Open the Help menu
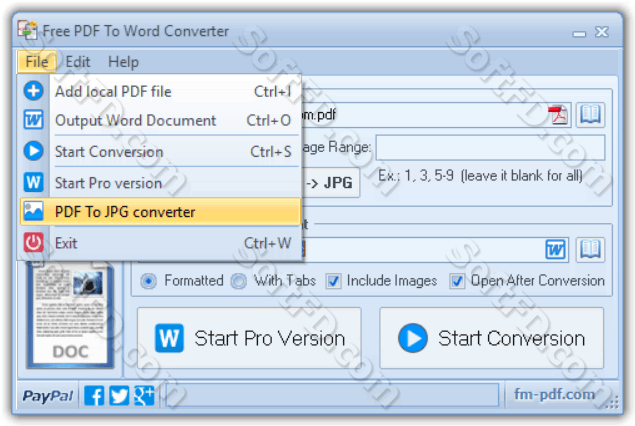This screenshot has width=635, height=426. 123,62
